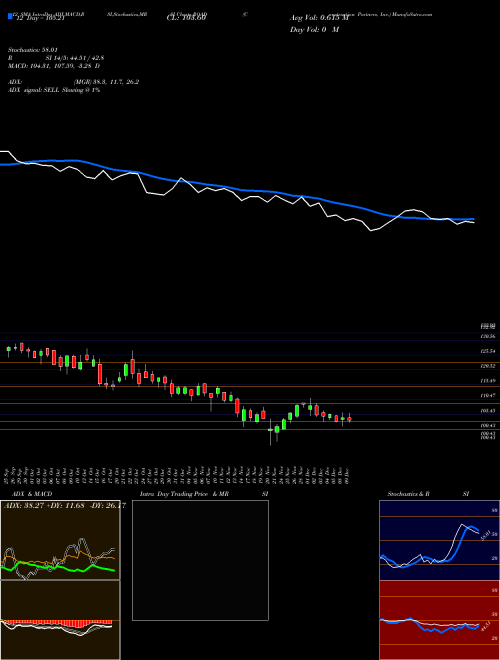Select the 'Day Vol: 0 M' label
Image resolution: width=500 pixels, height=660 pixels.
coord(314,30)
